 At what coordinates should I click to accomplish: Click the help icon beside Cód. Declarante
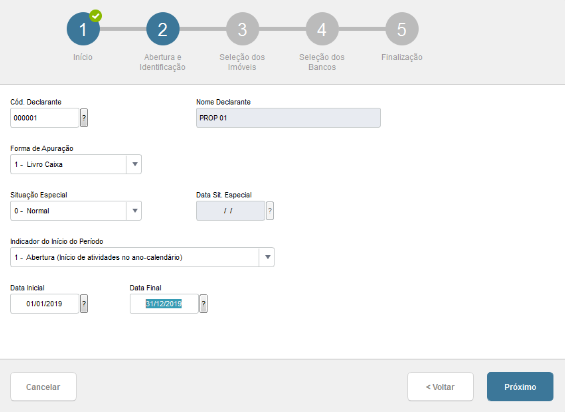point(84,118)
